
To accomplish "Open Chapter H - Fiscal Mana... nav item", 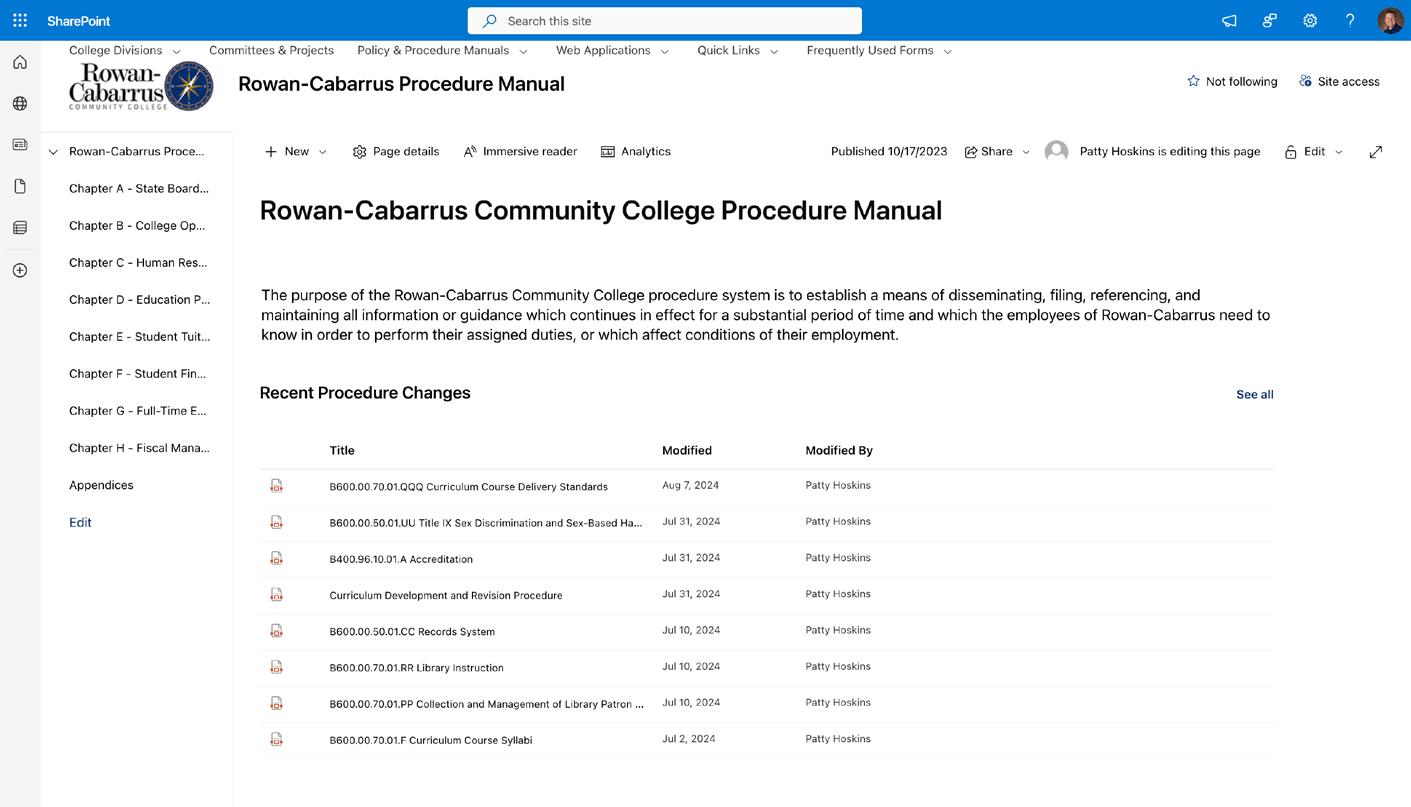I will click(x=139, y=448).
